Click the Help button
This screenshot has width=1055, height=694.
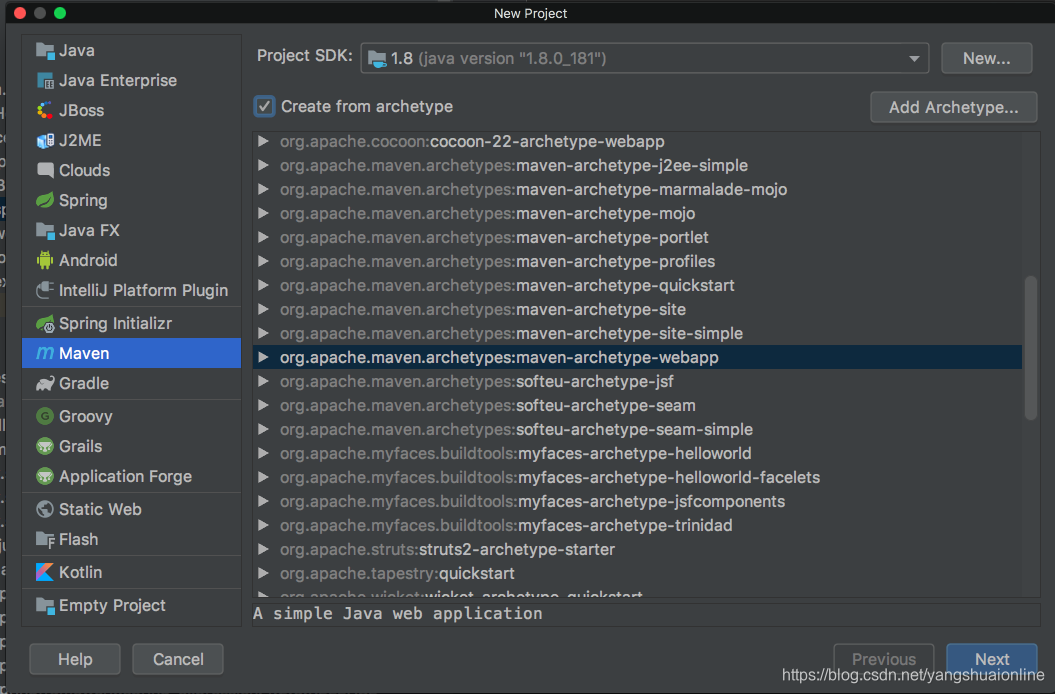click(75, 659)
